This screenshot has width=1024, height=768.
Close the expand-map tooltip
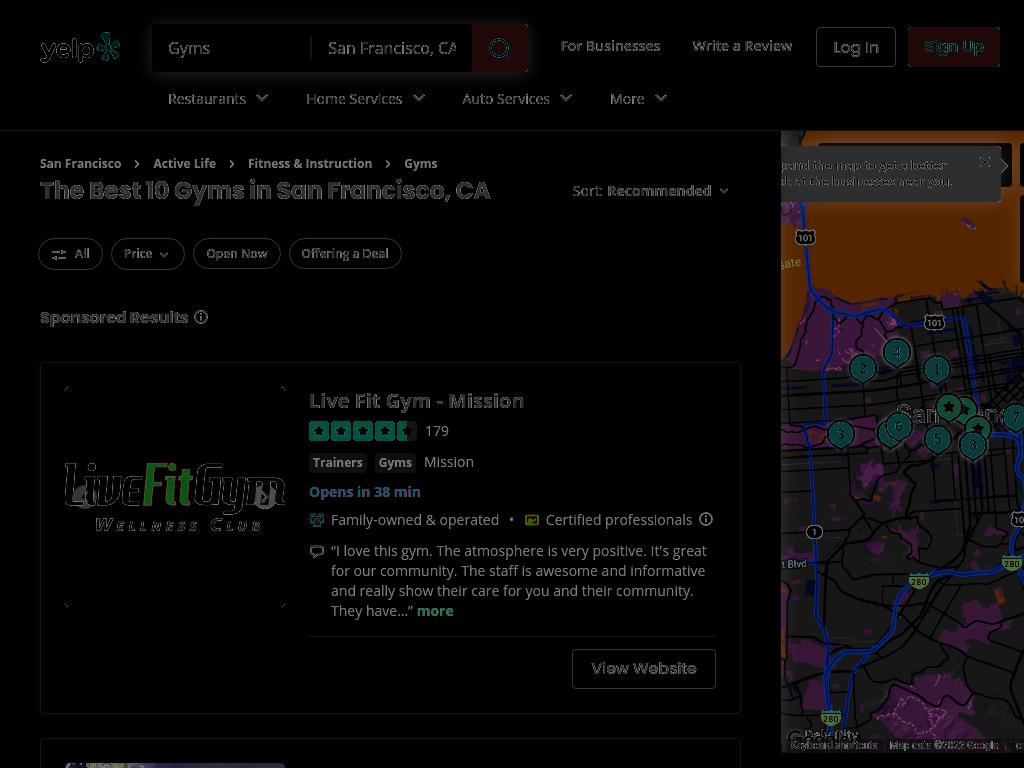point(985,162)
